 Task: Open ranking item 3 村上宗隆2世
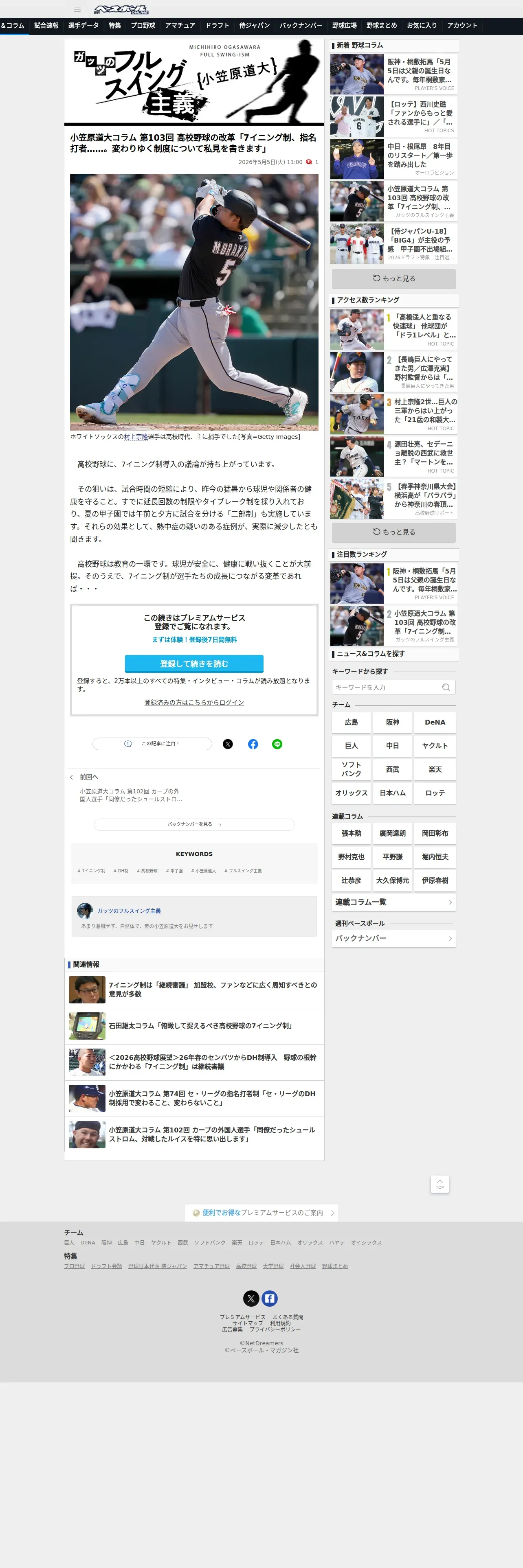pyautogui.click(x=394, y=414)
